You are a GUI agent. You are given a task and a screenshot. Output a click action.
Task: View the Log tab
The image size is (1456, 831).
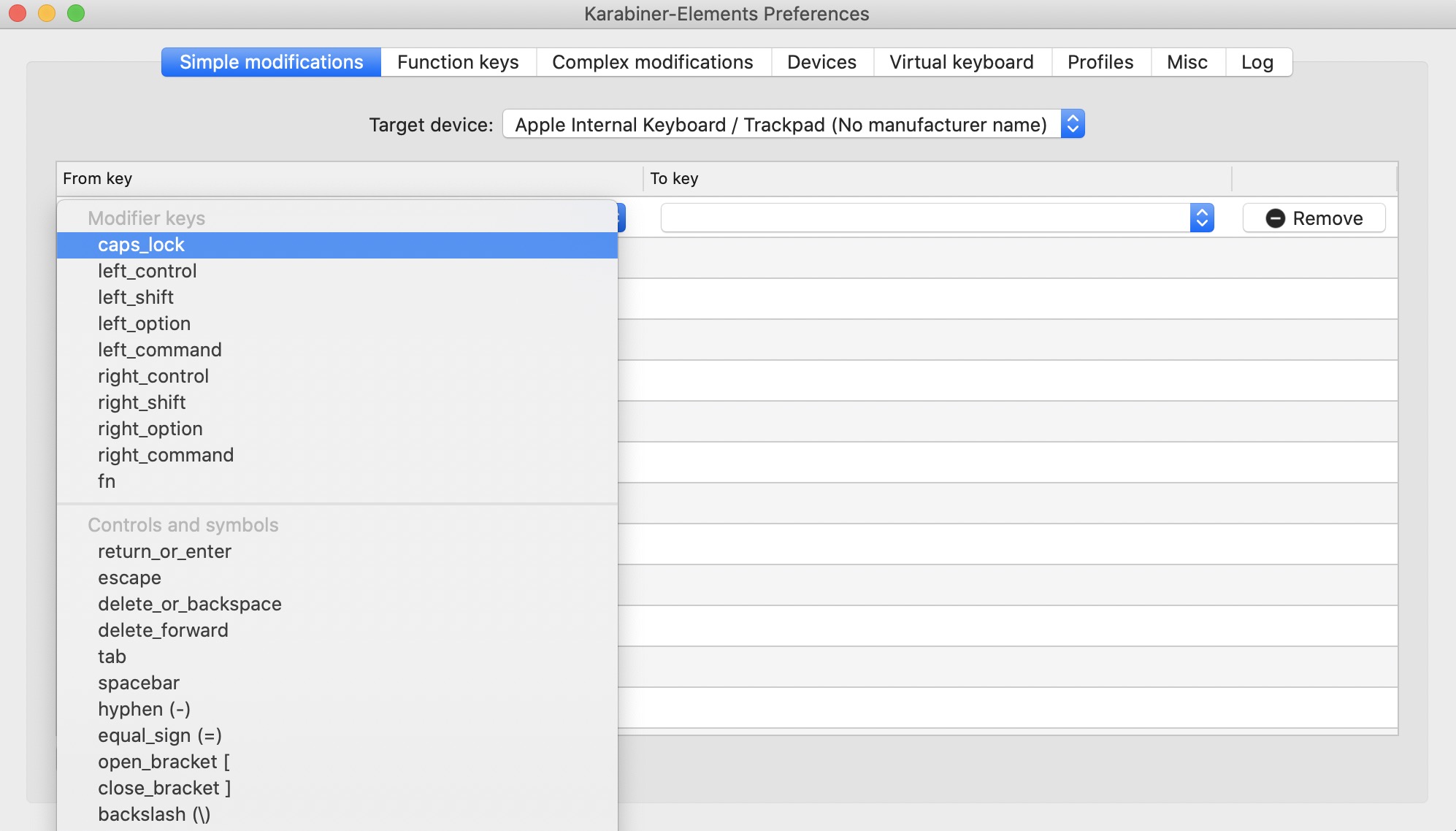(x=1257, y=62)
